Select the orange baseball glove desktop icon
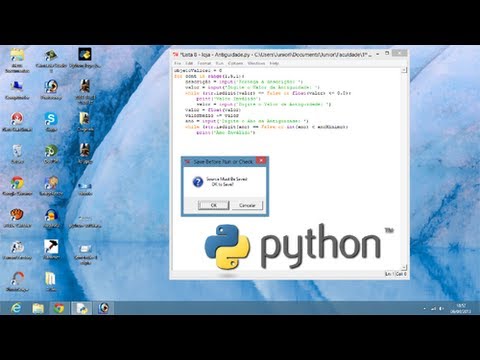 pos(17,218)
